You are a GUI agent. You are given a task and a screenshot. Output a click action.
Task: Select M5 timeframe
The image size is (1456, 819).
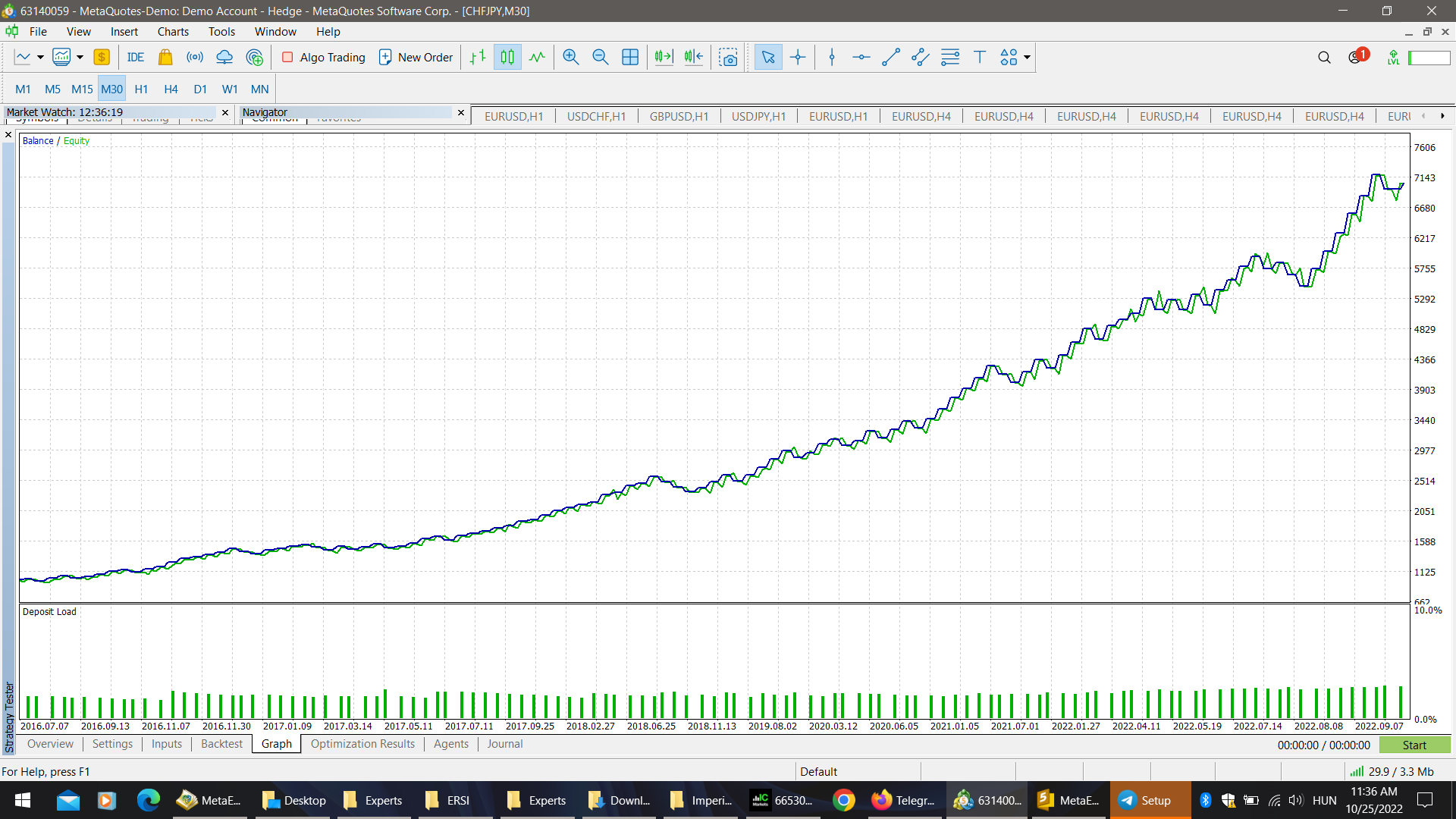click(52, 89)
